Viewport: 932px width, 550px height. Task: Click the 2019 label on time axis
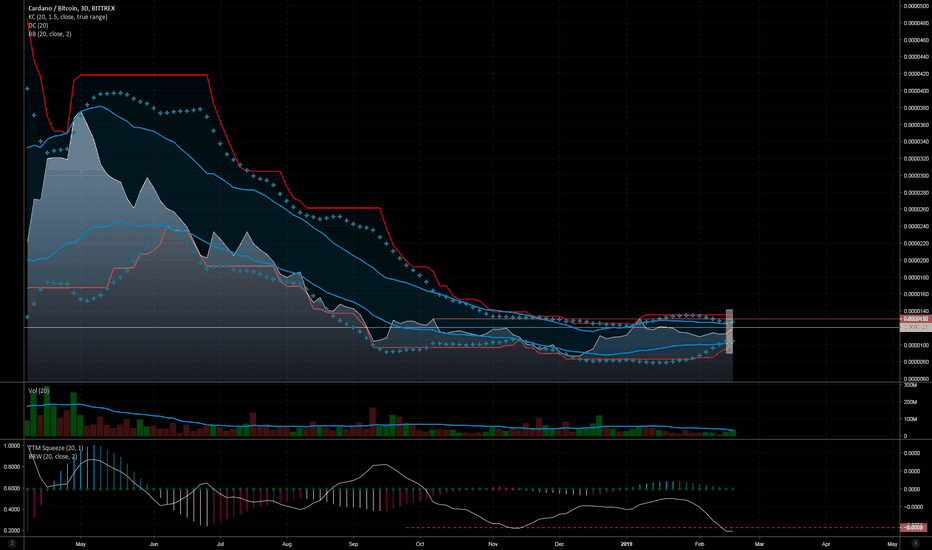(626, 544)
